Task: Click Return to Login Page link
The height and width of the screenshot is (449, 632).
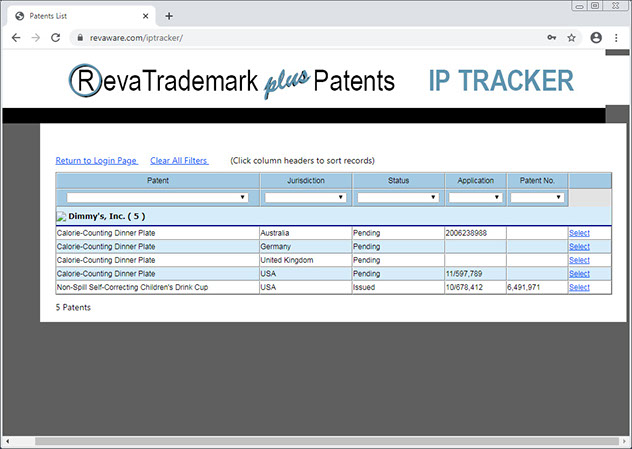Action: (96, 160)
